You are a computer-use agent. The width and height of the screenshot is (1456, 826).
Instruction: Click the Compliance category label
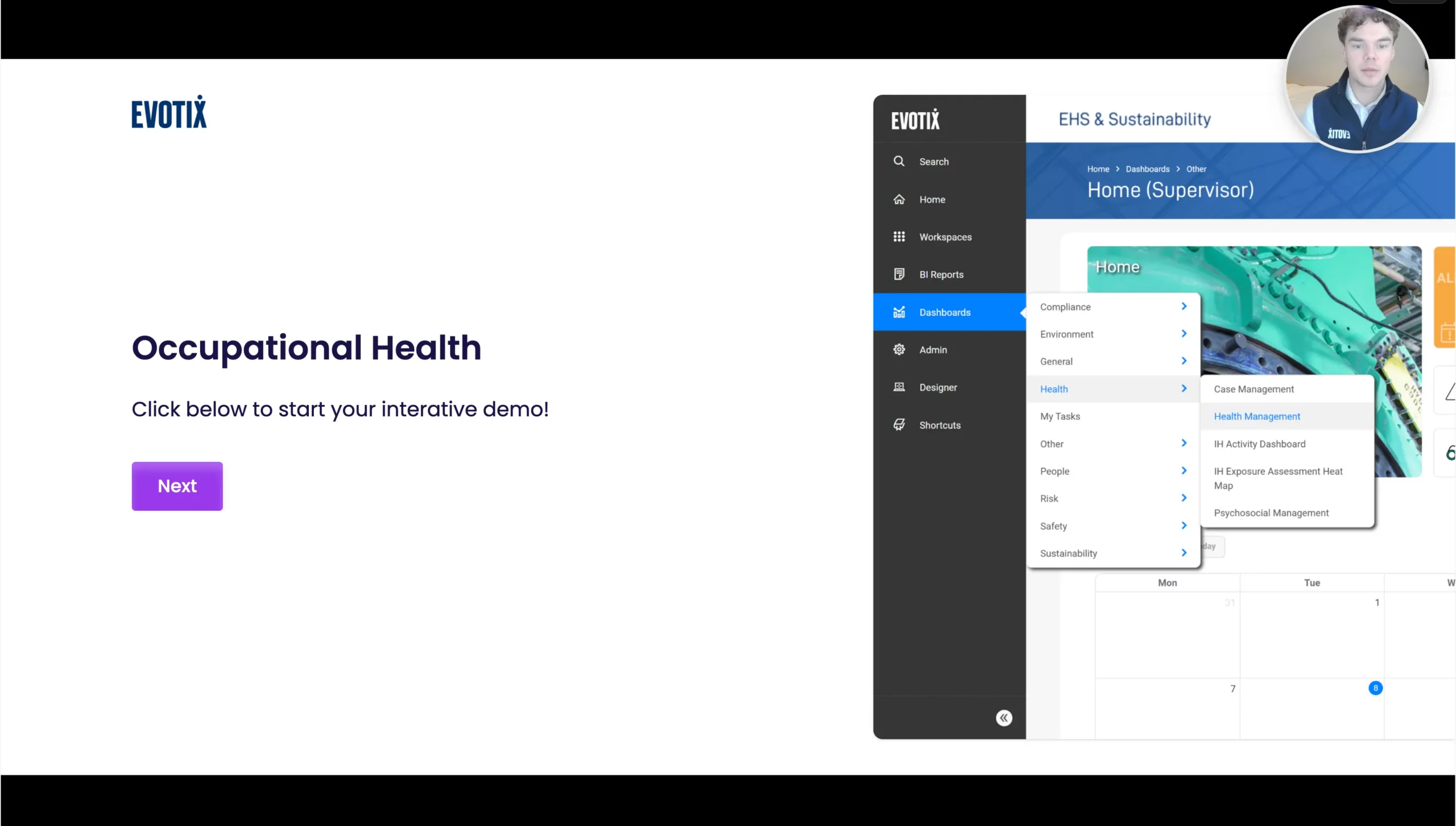(x=1065, y=307)
